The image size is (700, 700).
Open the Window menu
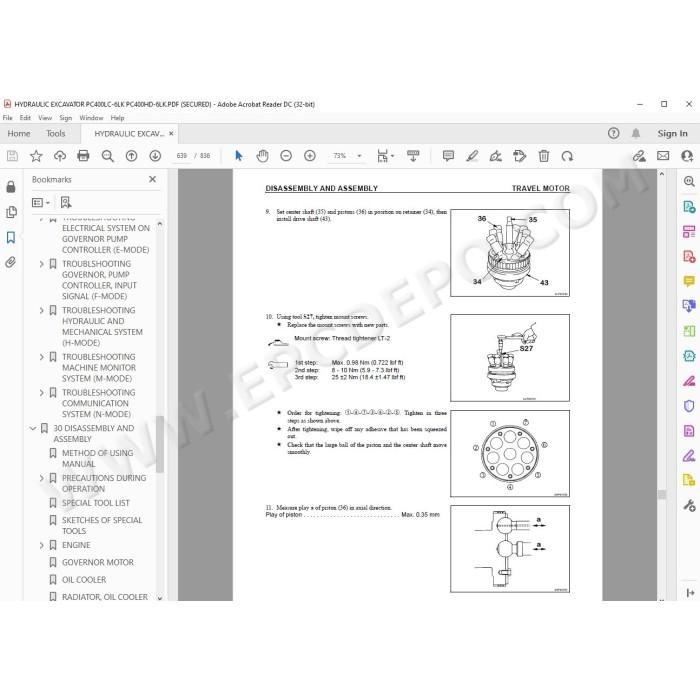tap(91, 118)
